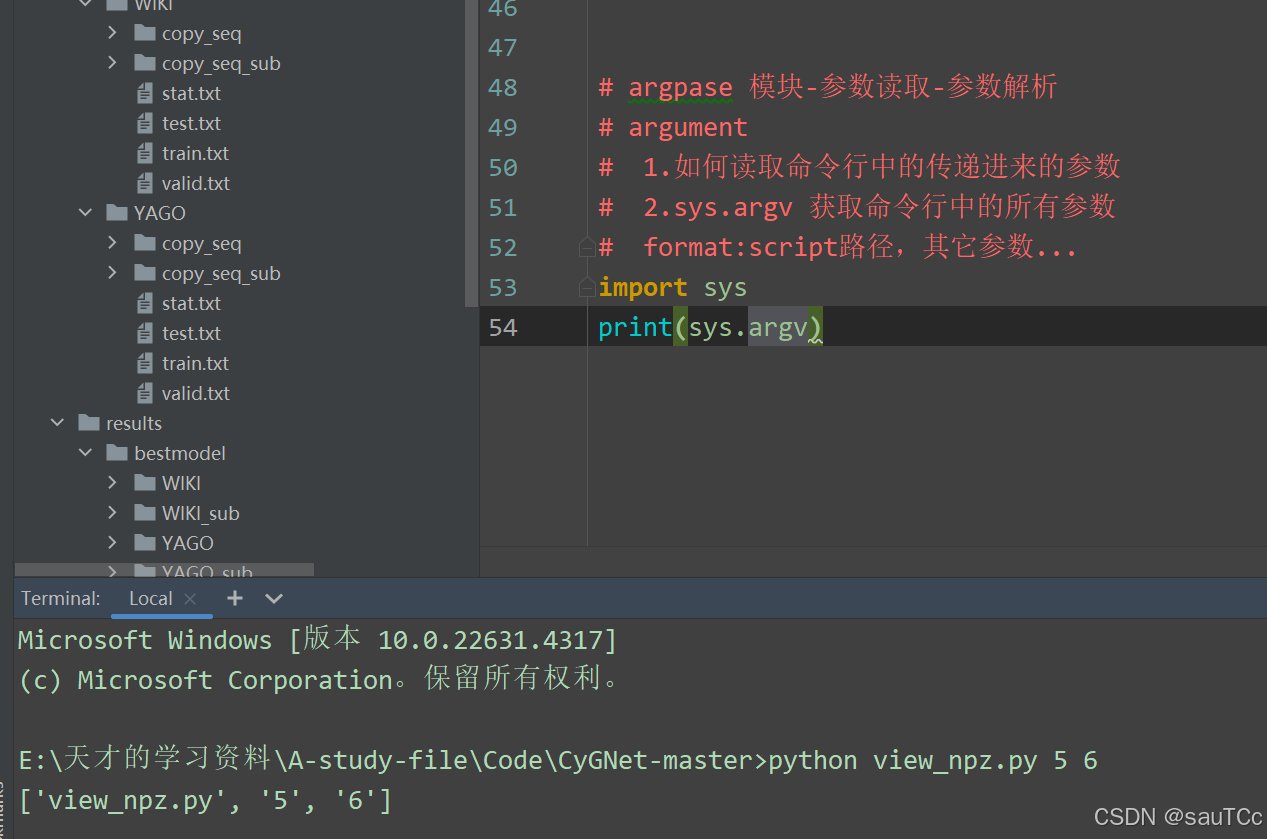1267x839 pixels.
Task: Open terminal session options dropdown chevron
Action: point(274,598)
